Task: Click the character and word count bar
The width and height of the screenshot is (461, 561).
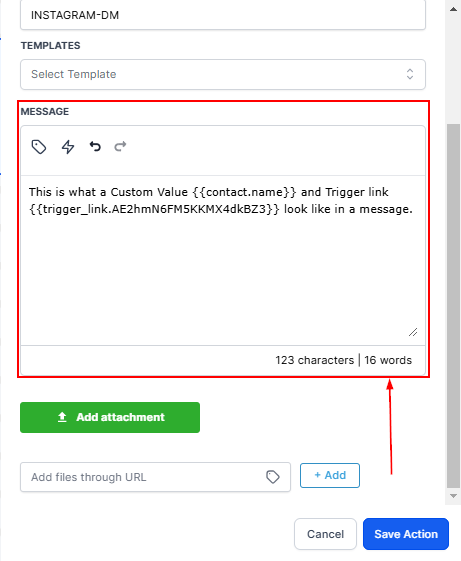Action: (x=223, y=360)
